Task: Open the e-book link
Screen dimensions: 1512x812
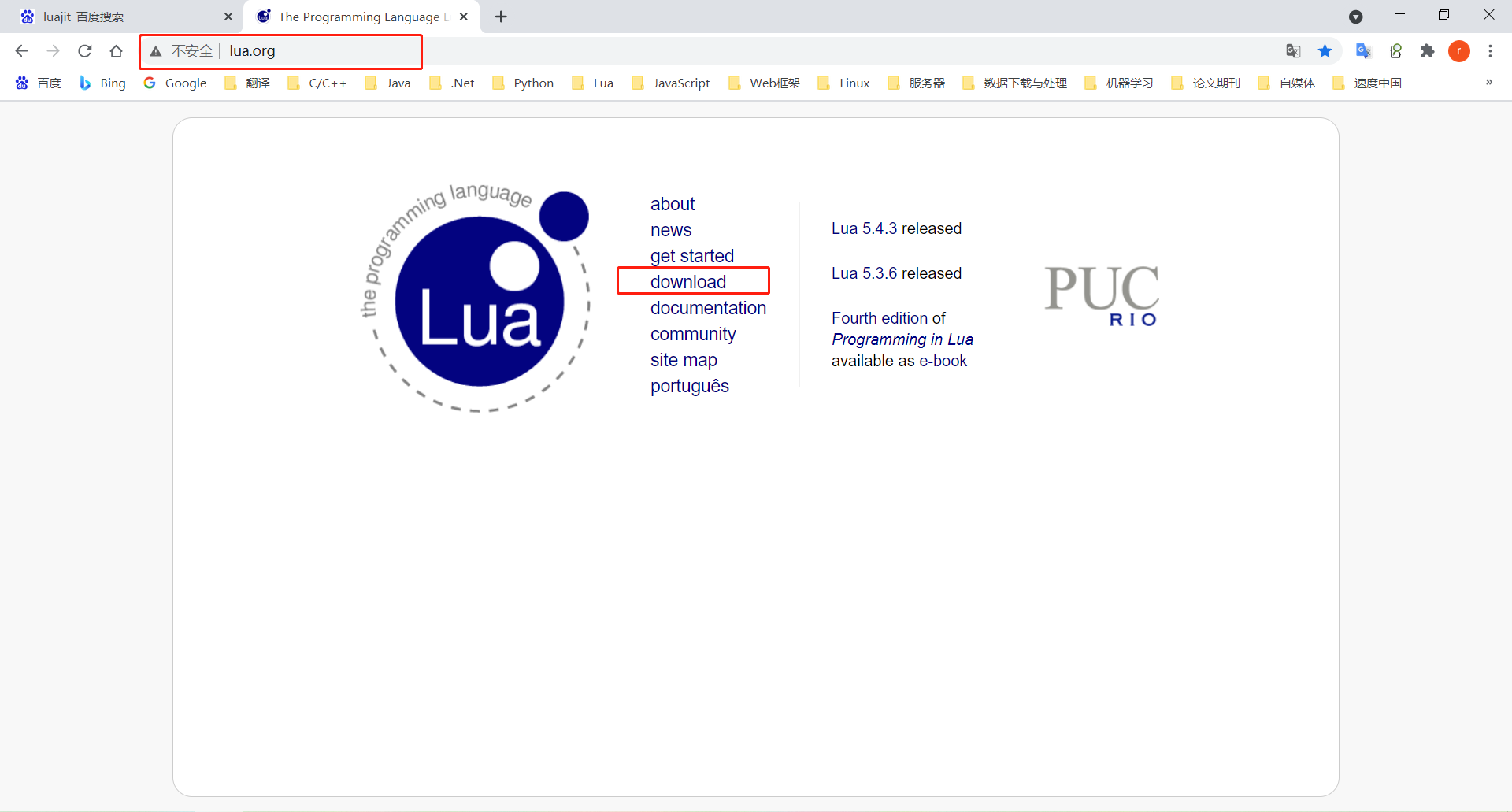Action: pos(943,361)
